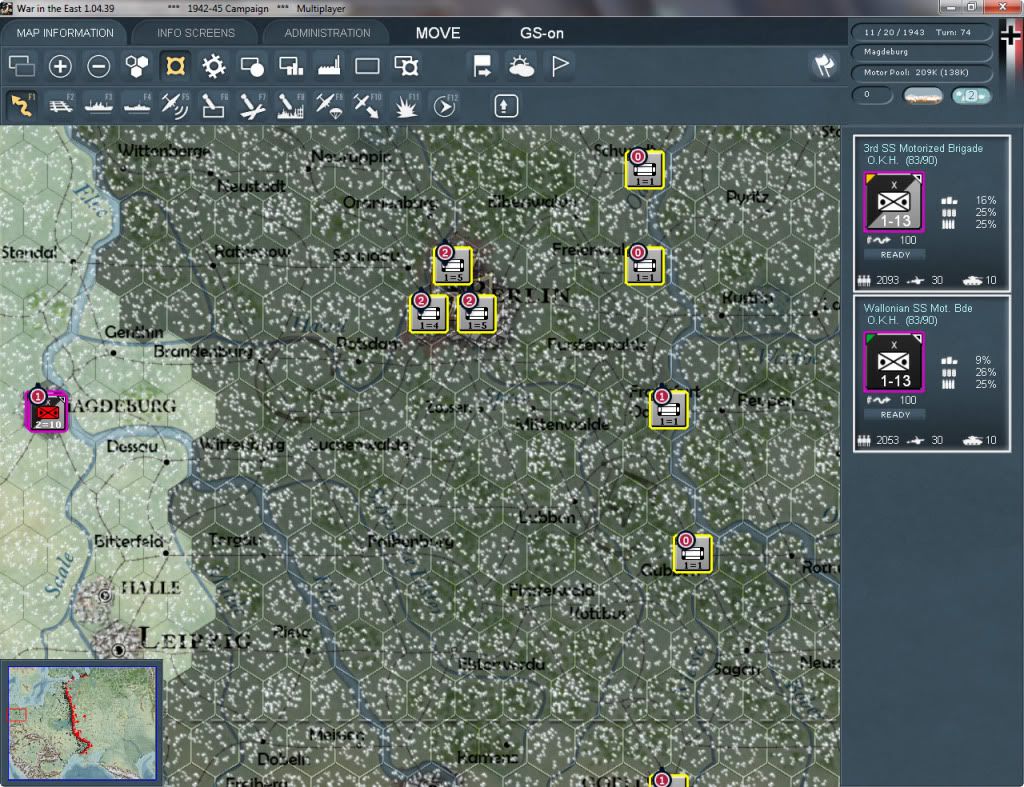Show the weather using the sun-cloud icon
1024x787 pixels.
[521, 66]
